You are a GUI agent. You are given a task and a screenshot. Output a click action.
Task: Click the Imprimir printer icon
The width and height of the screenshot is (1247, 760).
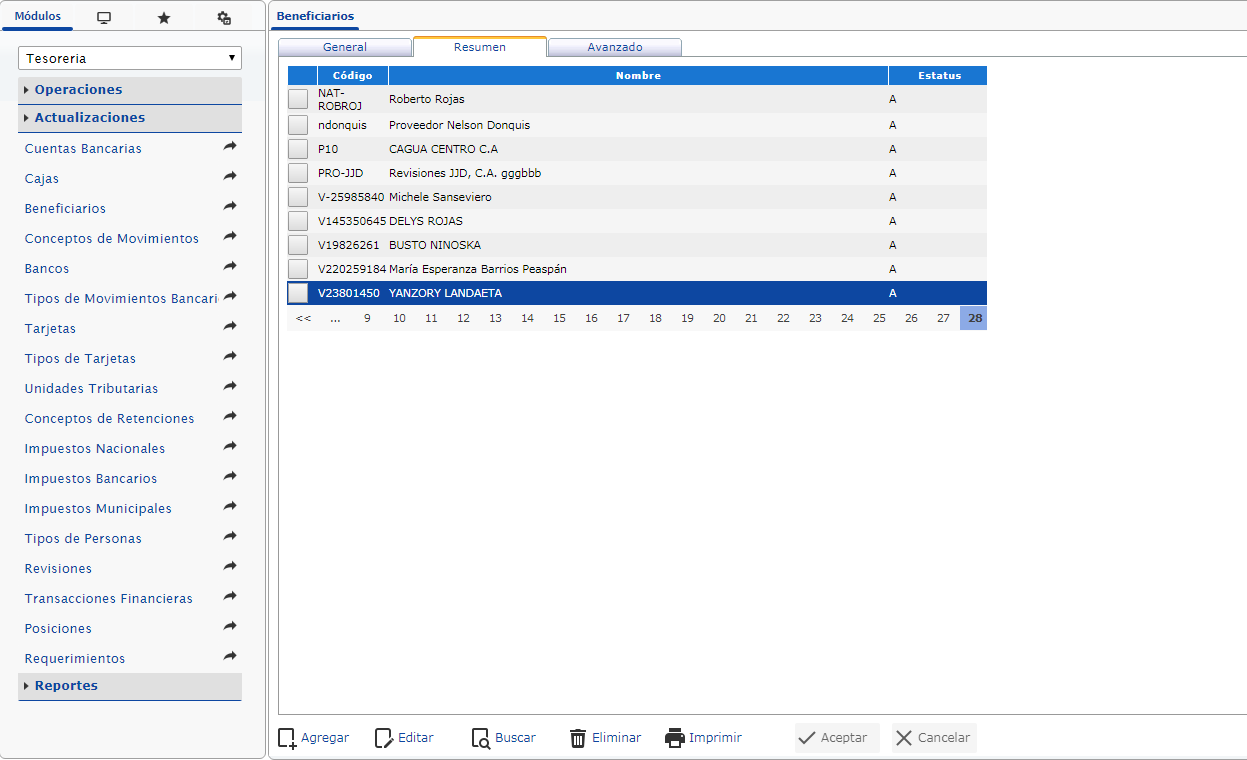click(x=675, y=738)
